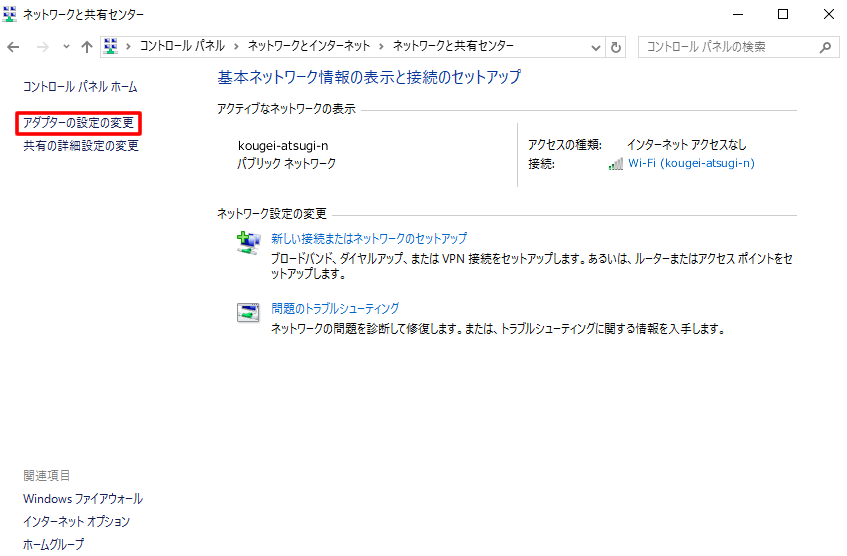Click the new connection setup icon
The height and width of the screenshot is (556, 847).
click(x=248, y=243)
